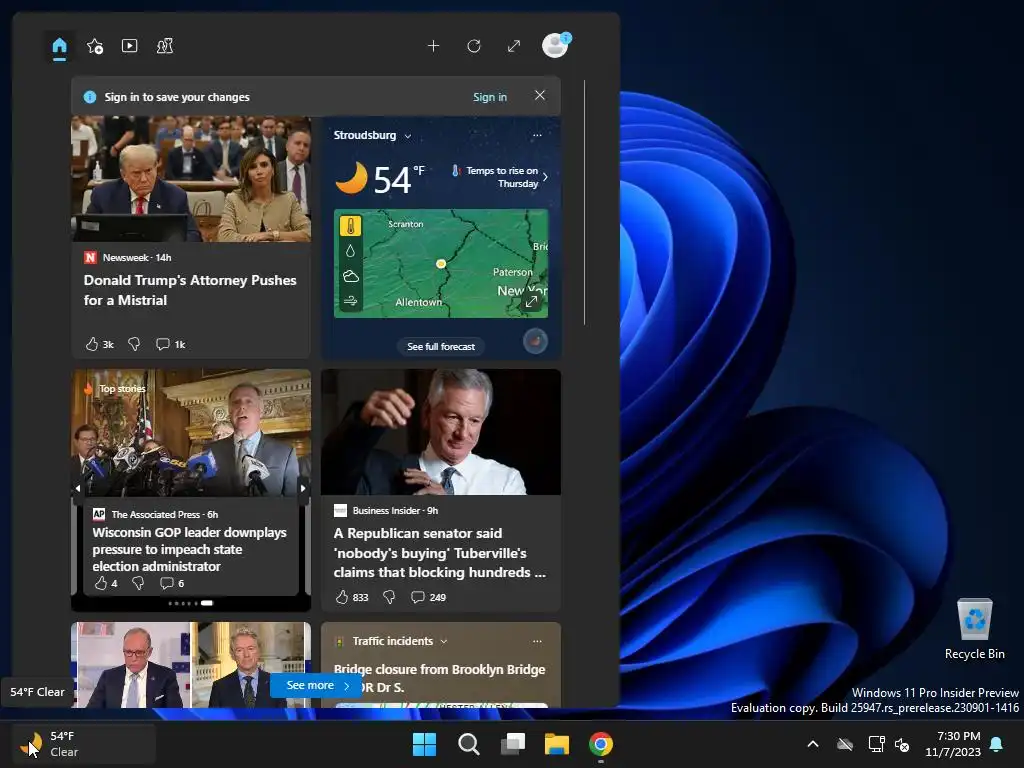
Task: Go to next top story arrow
Action: 303,488
